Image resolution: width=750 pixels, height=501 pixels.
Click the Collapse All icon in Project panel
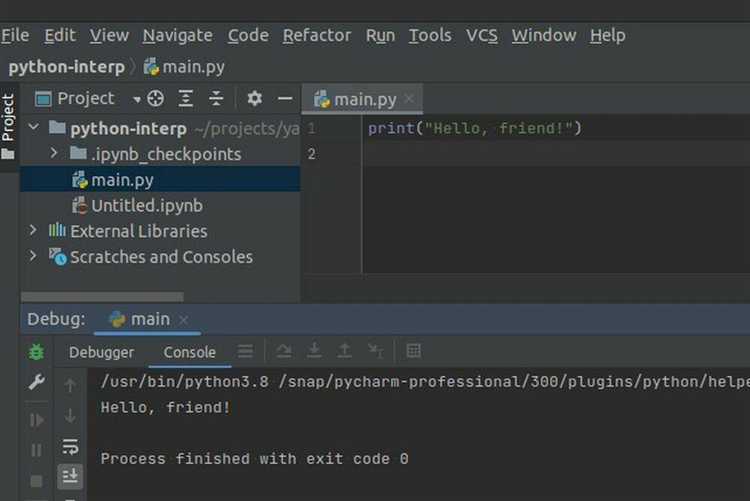pyautogui.click(x=216, y=98)
